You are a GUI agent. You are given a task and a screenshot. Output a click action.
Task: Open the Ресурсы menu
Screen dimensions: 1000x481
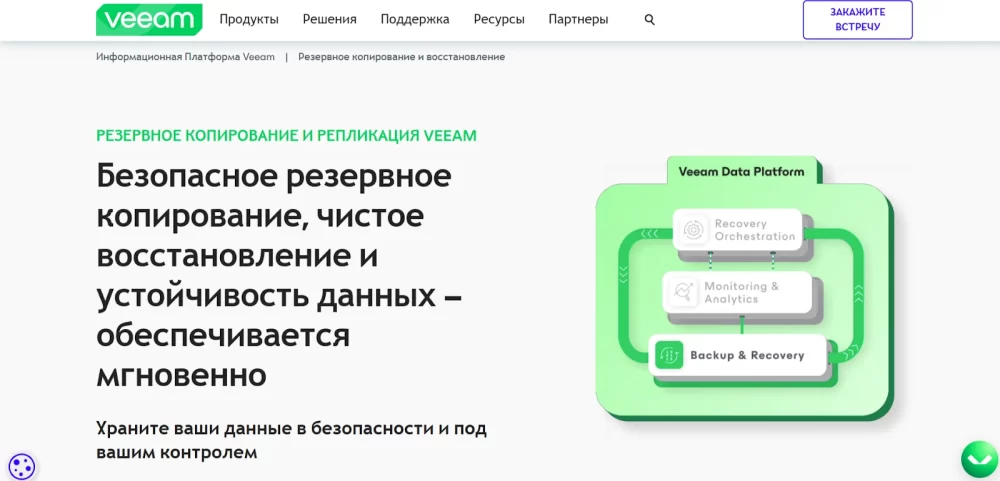(x=499, y=19)
